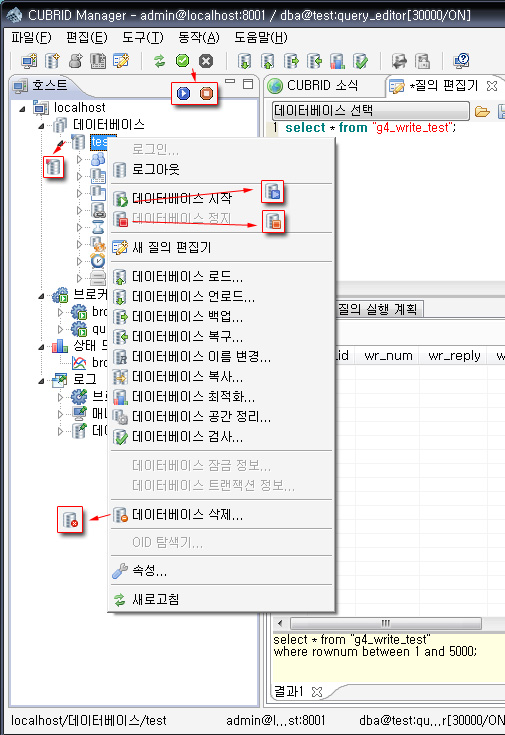Open the 파일(F) menu
This screenshot has width=505, height=735.
31,38
